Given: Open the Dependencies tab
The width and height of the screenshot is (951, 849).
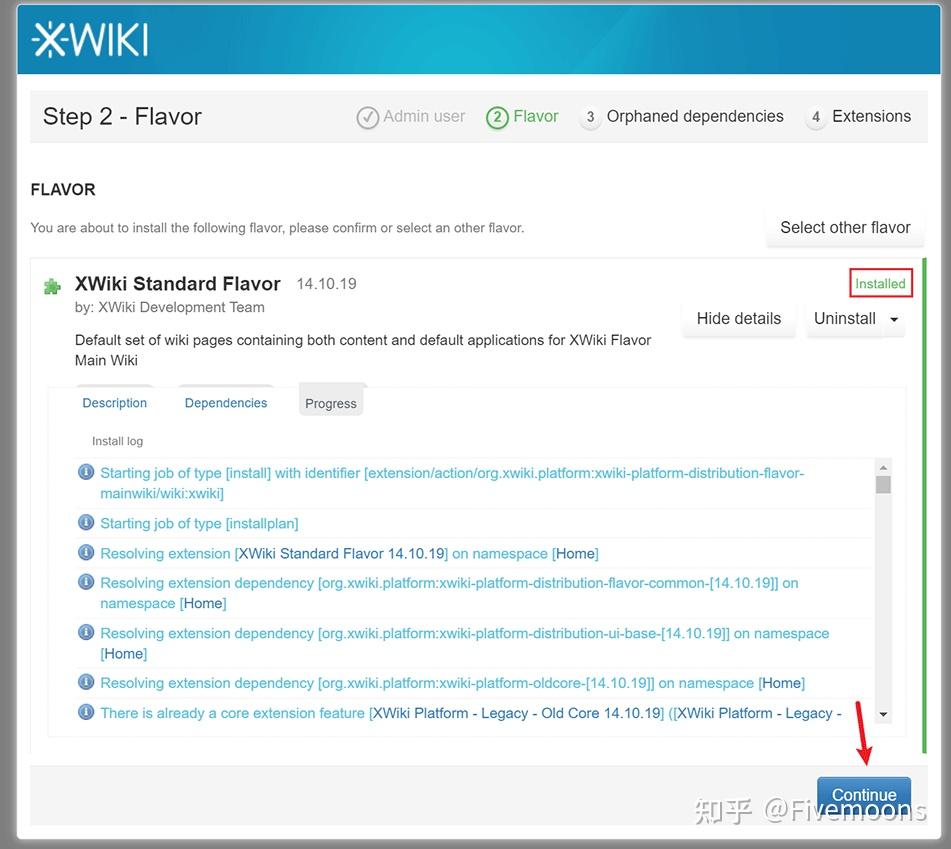Looking at the screenshot, I should (x=225, y=402).
